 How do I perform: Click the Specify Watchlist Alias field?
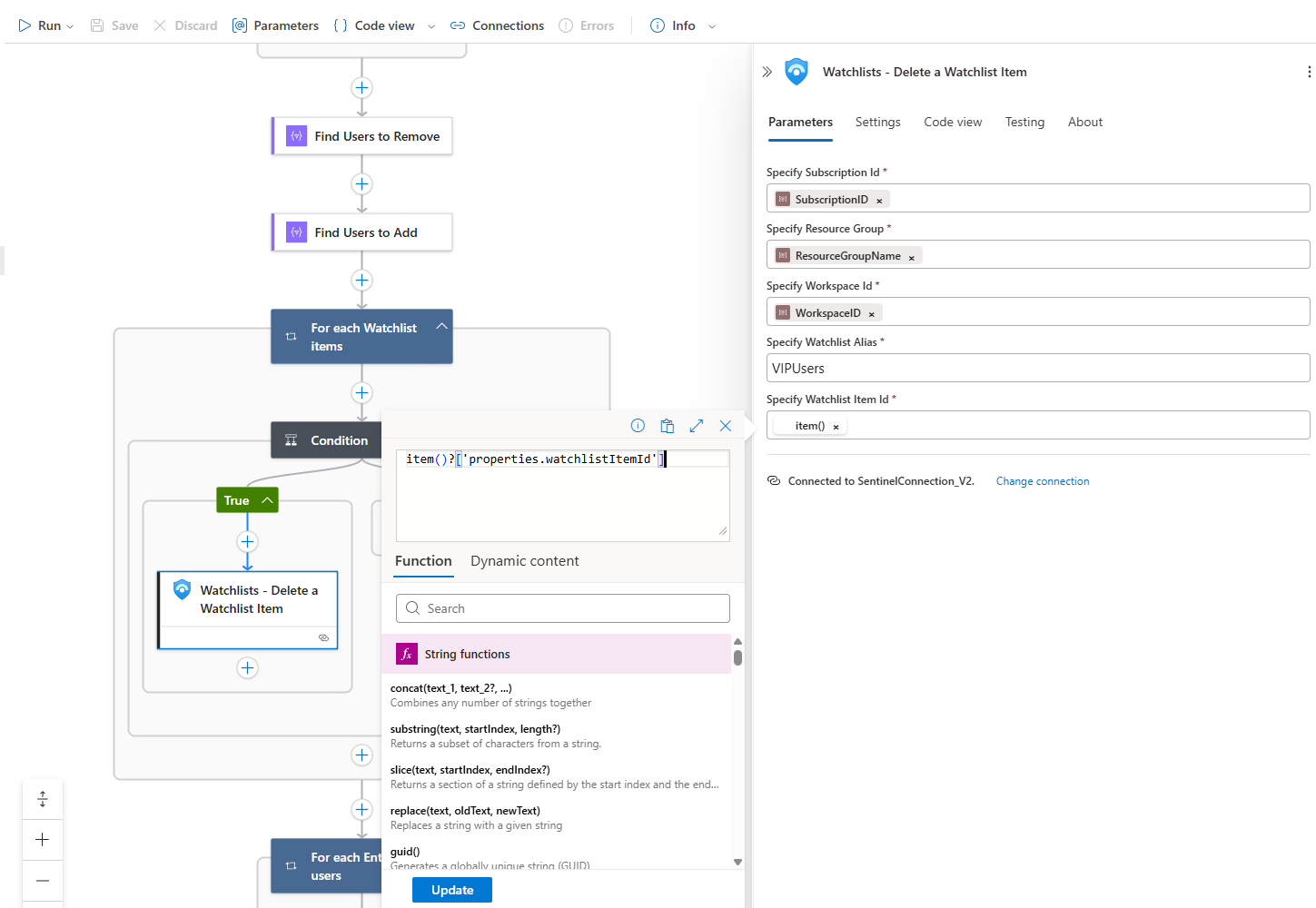(1037, 369)
